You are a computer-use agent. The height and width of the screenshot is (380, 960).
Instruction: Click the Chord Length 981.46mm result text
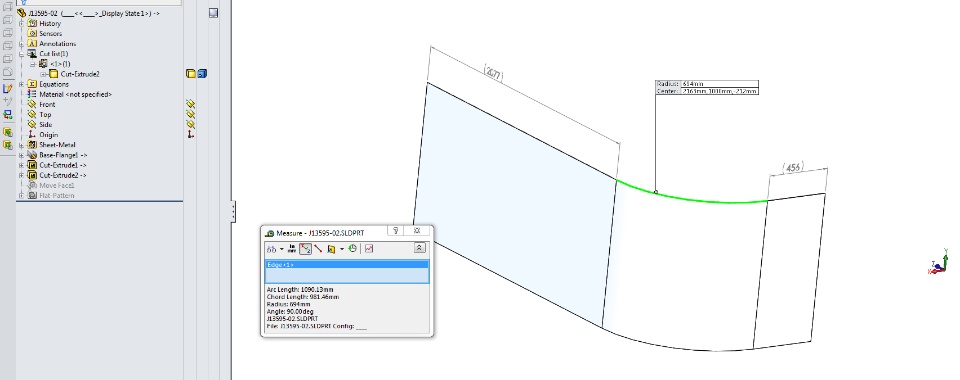coord(302,297)
